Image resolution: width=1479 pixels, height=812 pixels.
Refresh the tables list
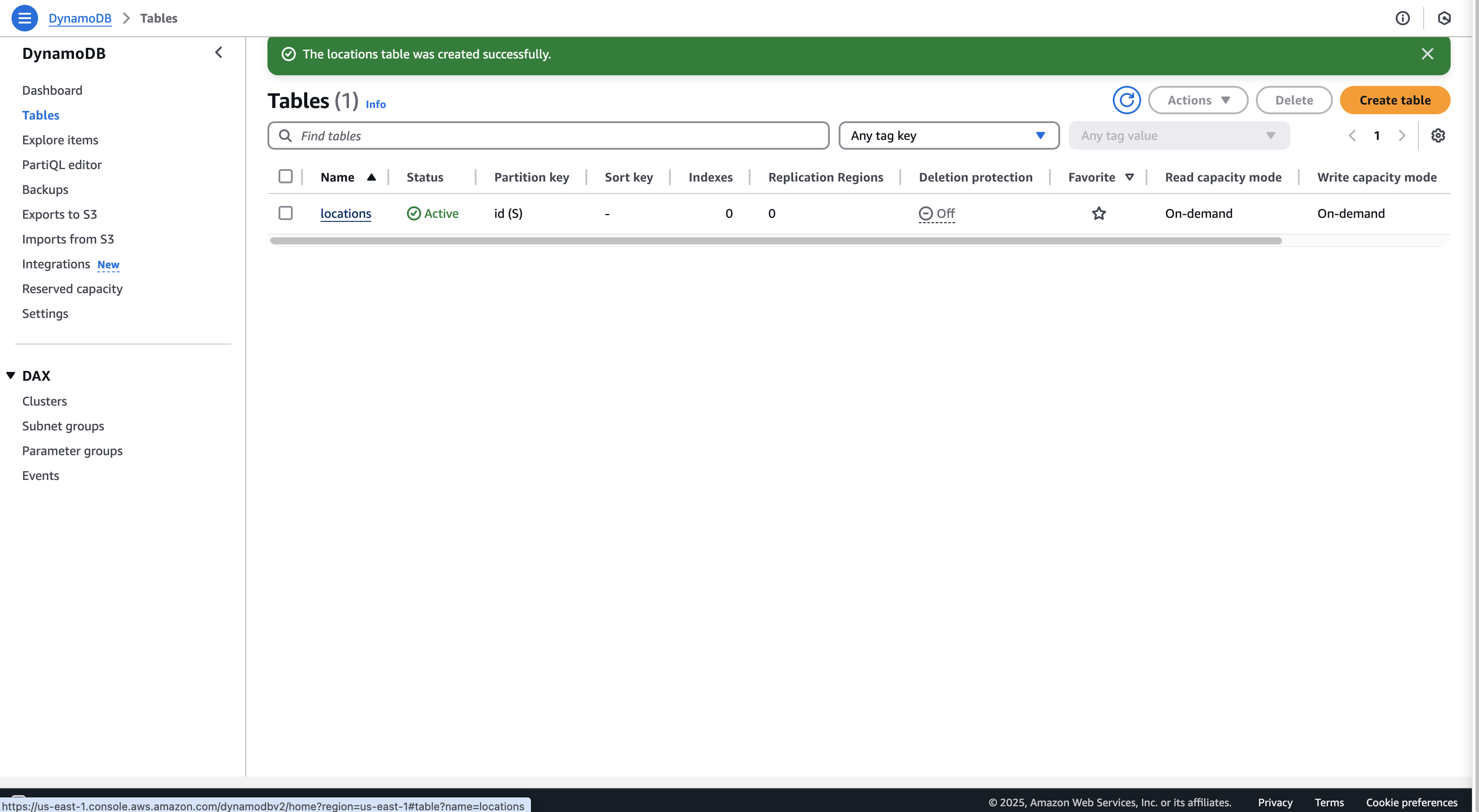(x=1127, y=100)
